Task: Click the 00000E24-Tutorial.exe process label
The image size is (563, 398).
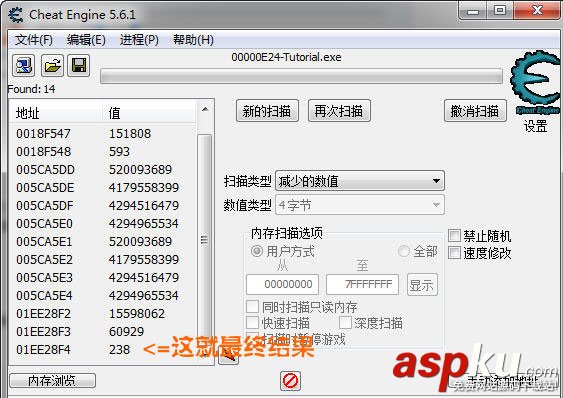Action: 286,57
